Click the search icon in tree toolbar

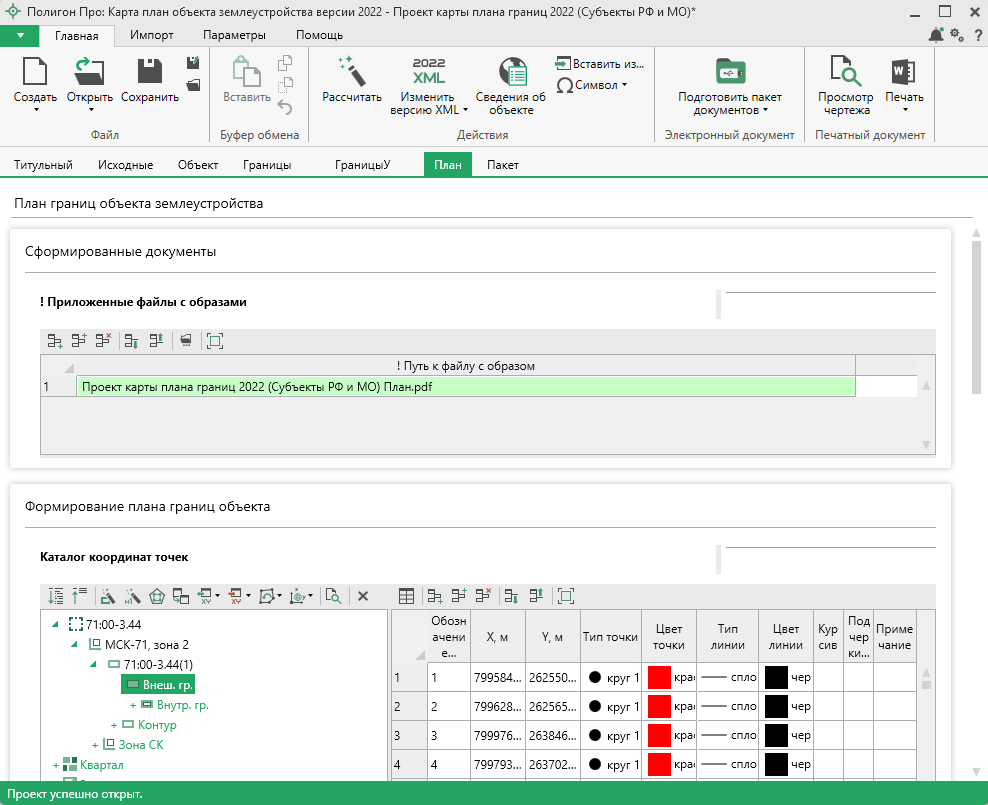(333, 596)
